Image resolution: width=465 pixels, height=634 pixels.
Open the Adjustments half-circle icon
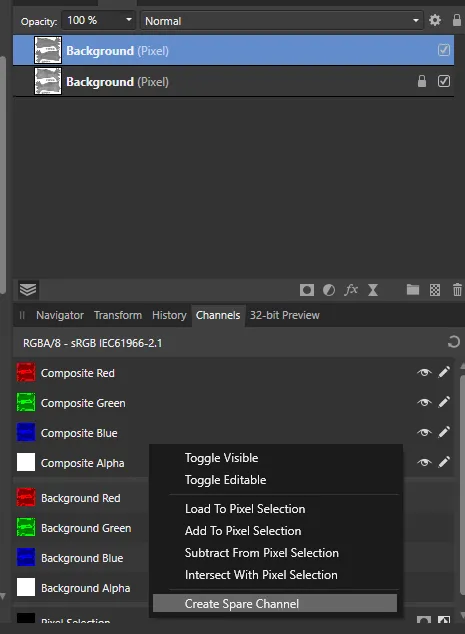click(x=329, y=290)
